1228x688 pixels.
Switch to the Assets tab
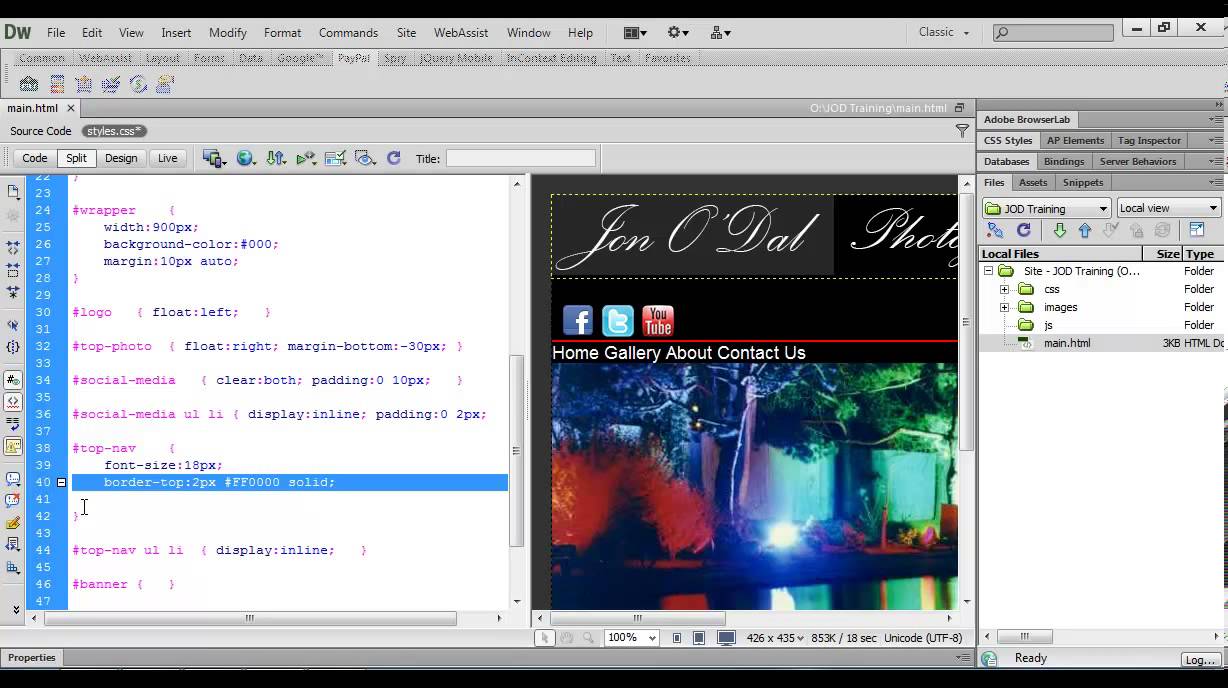tap(1033, 182)
